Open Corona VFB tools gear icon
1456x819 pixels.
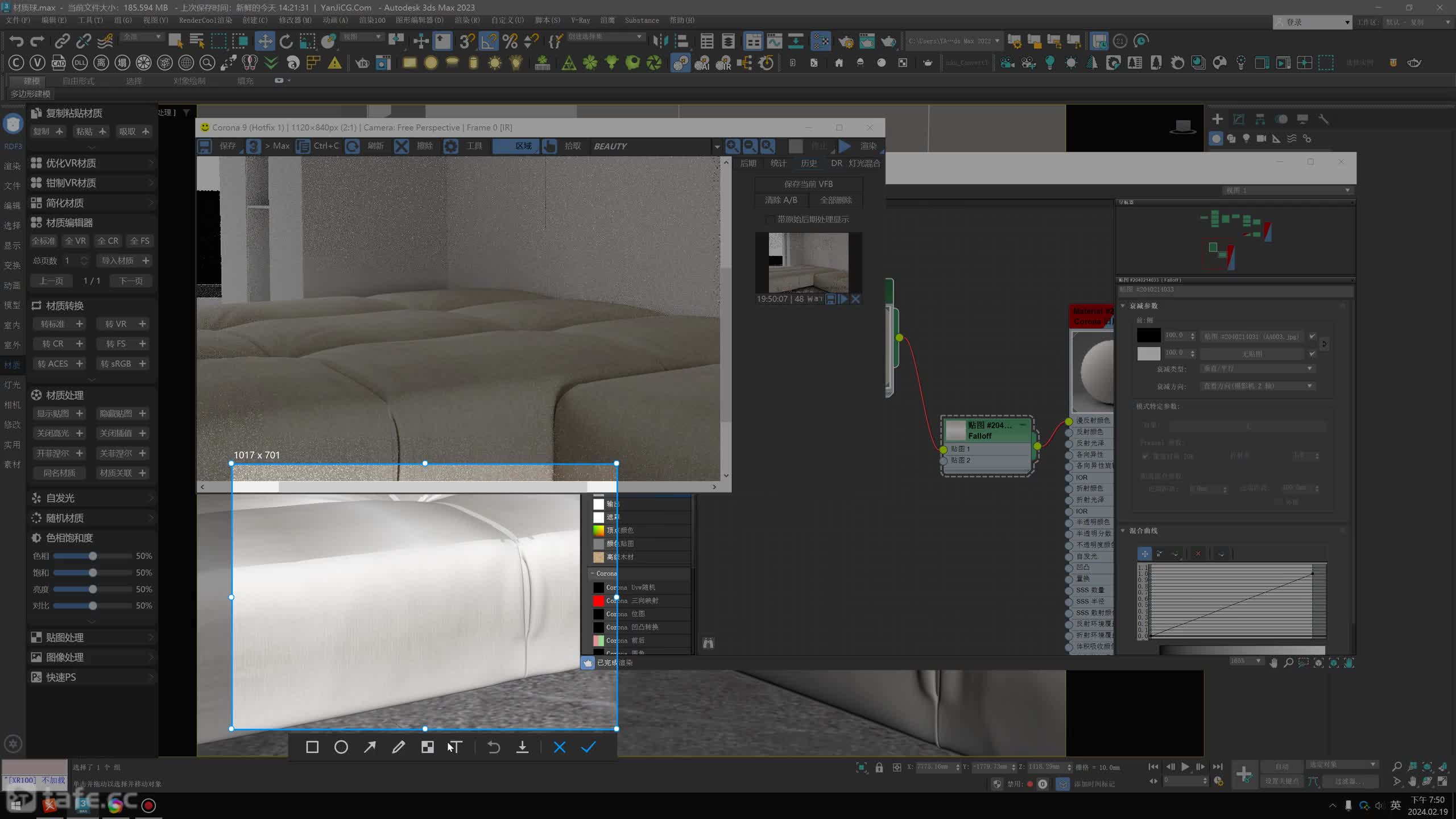pos(451,146)
